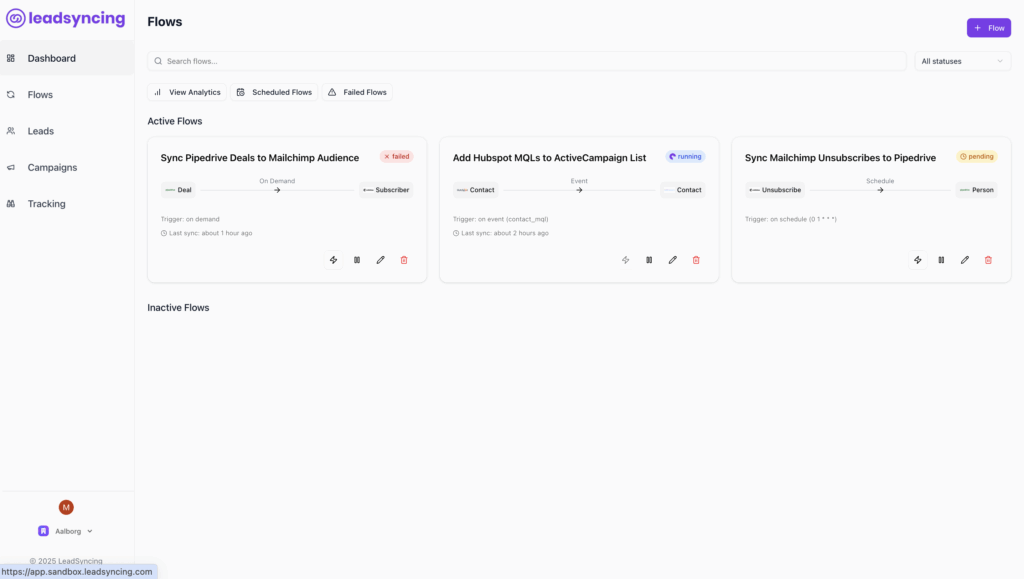The width and height of the screenshot is (1024, 579).
Task: Edit the Mailchimp Unsubscribes flow
Action: click(x=965, y=260)
